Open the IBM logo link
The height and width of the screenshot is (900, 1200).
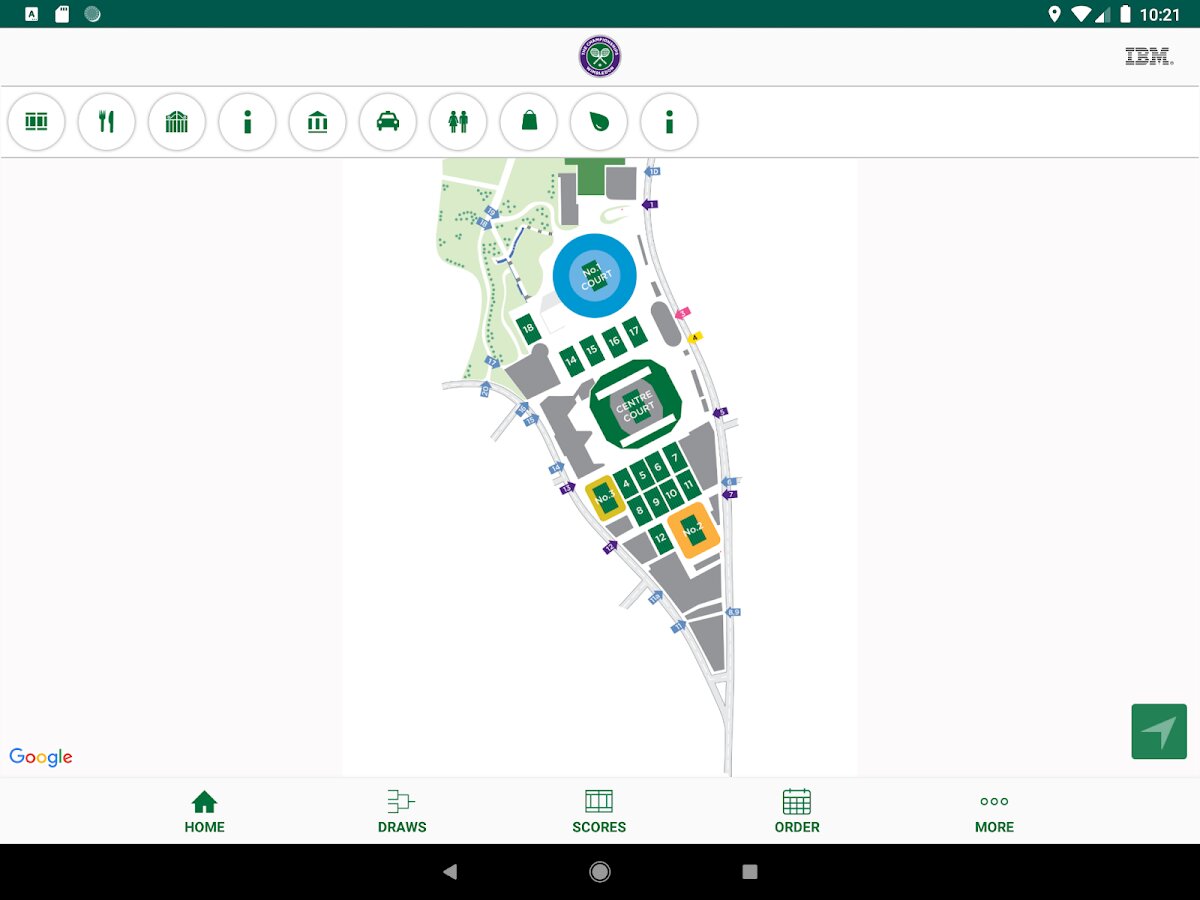point(1148,57)
